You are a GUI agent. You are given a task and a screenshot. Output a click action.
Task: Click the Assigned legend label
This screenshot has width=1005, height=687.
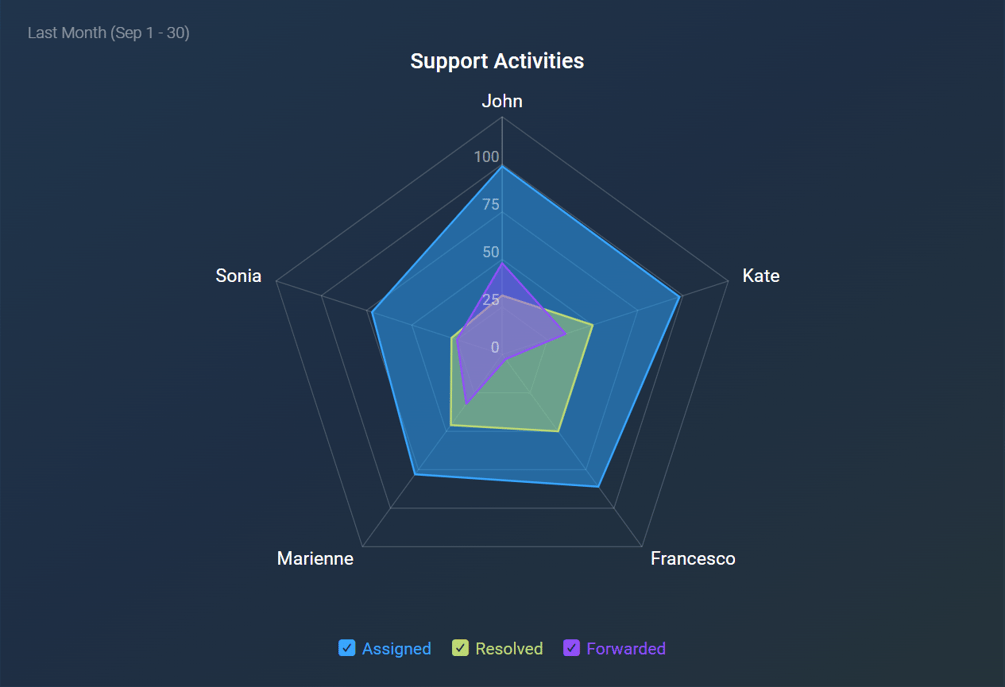pyautogui.click(x=396, y=648)
